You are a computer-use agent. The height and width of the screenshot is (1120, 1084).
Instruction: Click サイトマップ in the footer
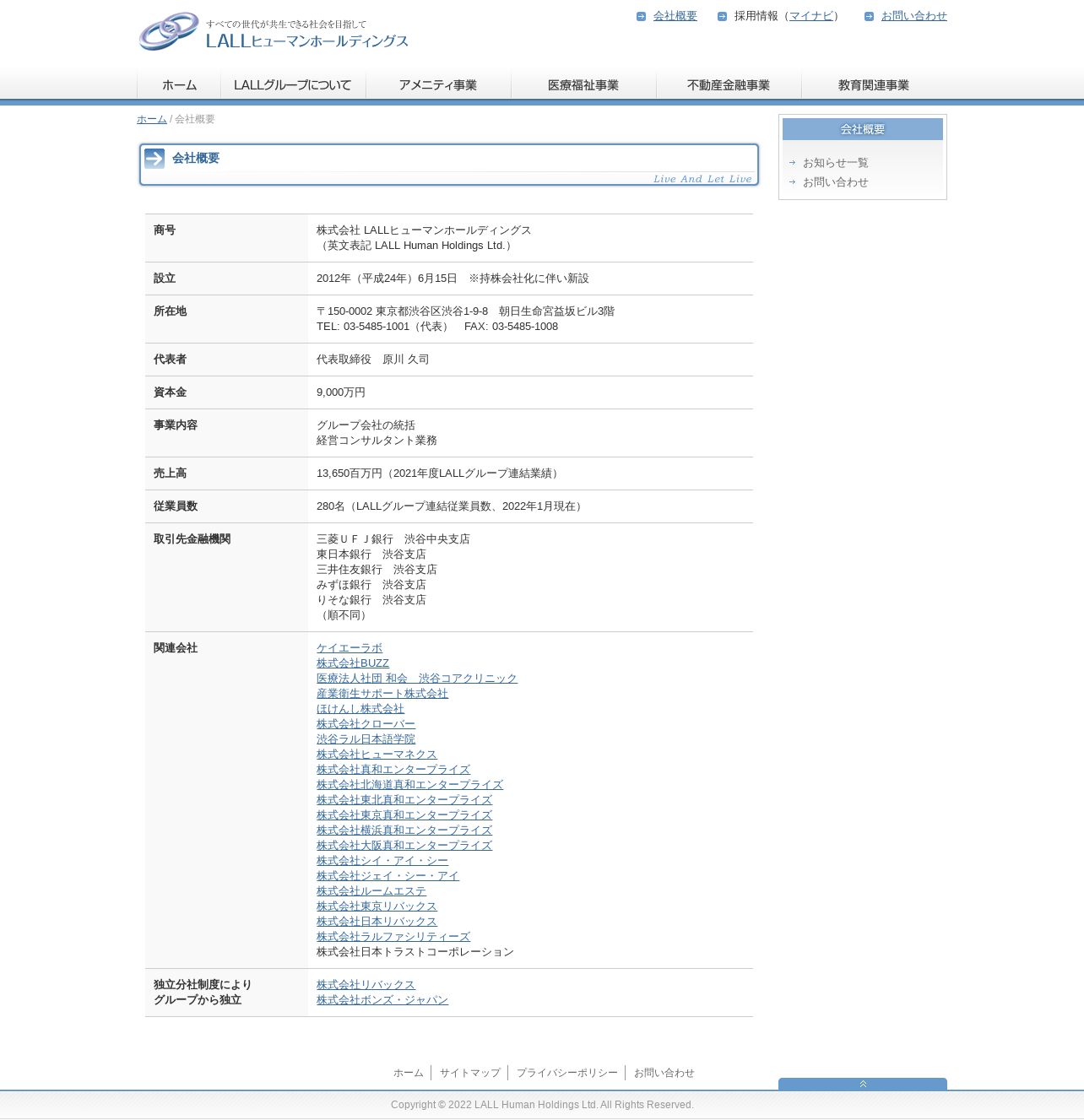click(470, 1073)
